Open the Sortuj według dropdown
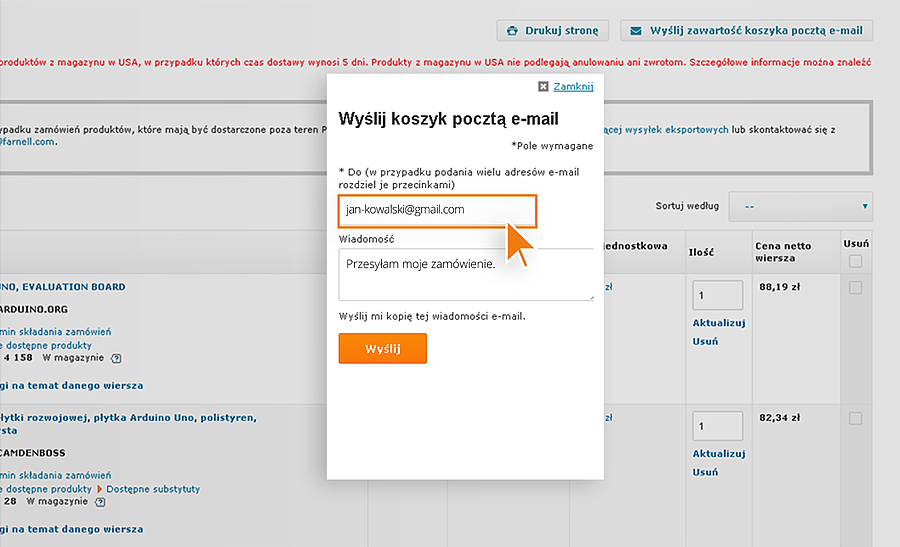 [x=800, y=206]
